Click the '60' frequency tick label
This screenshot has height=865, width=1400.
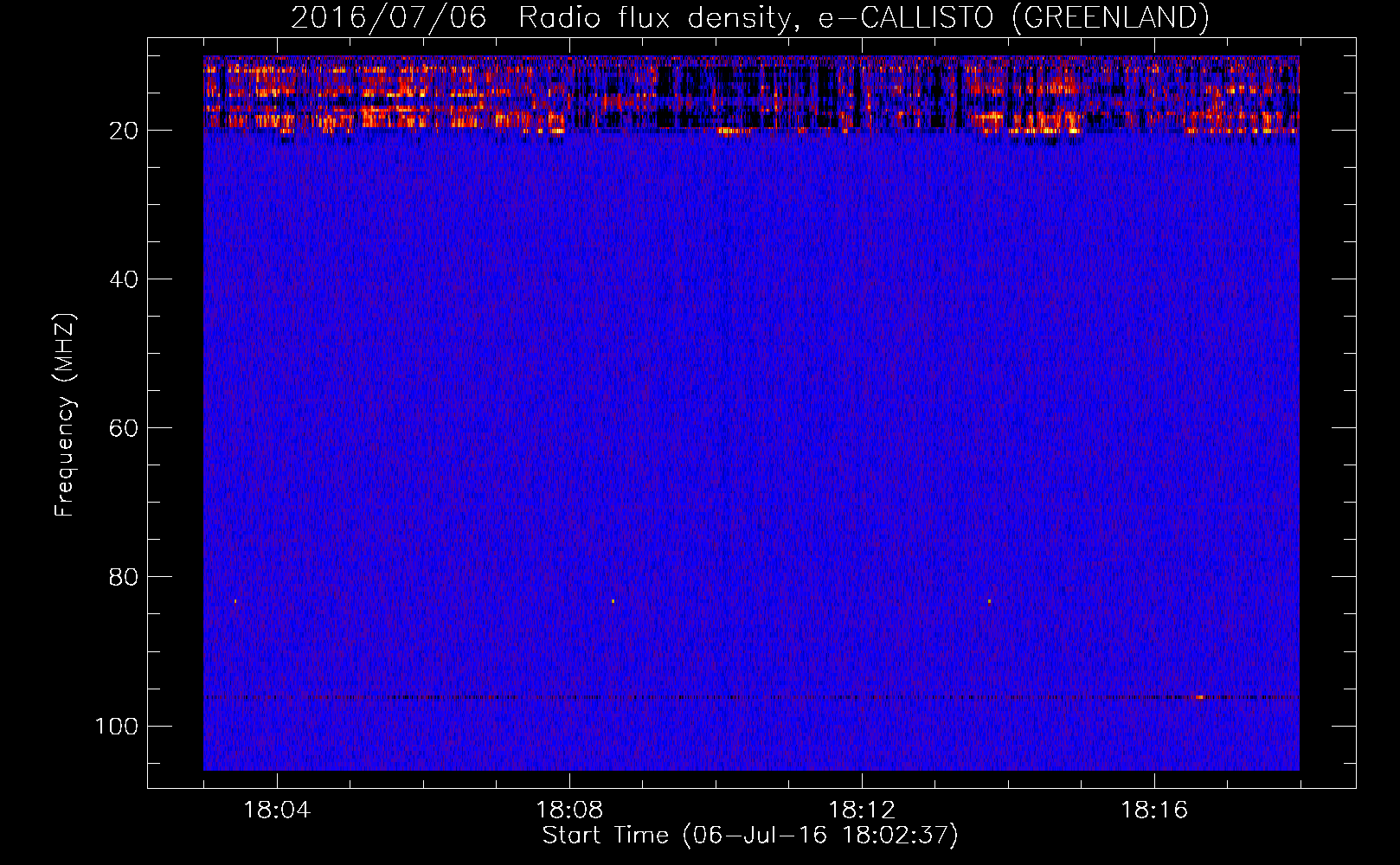124,428
